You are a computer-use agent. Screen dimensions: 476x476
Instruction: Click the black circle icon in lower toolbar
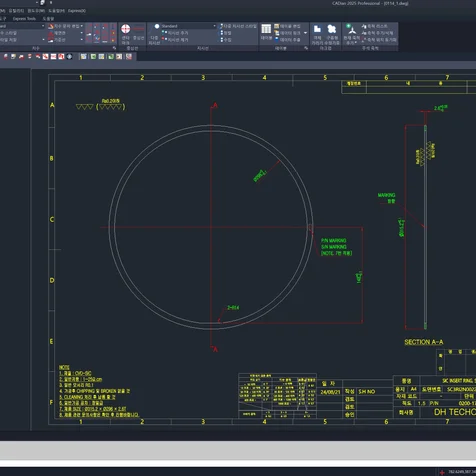coord(69,56)
